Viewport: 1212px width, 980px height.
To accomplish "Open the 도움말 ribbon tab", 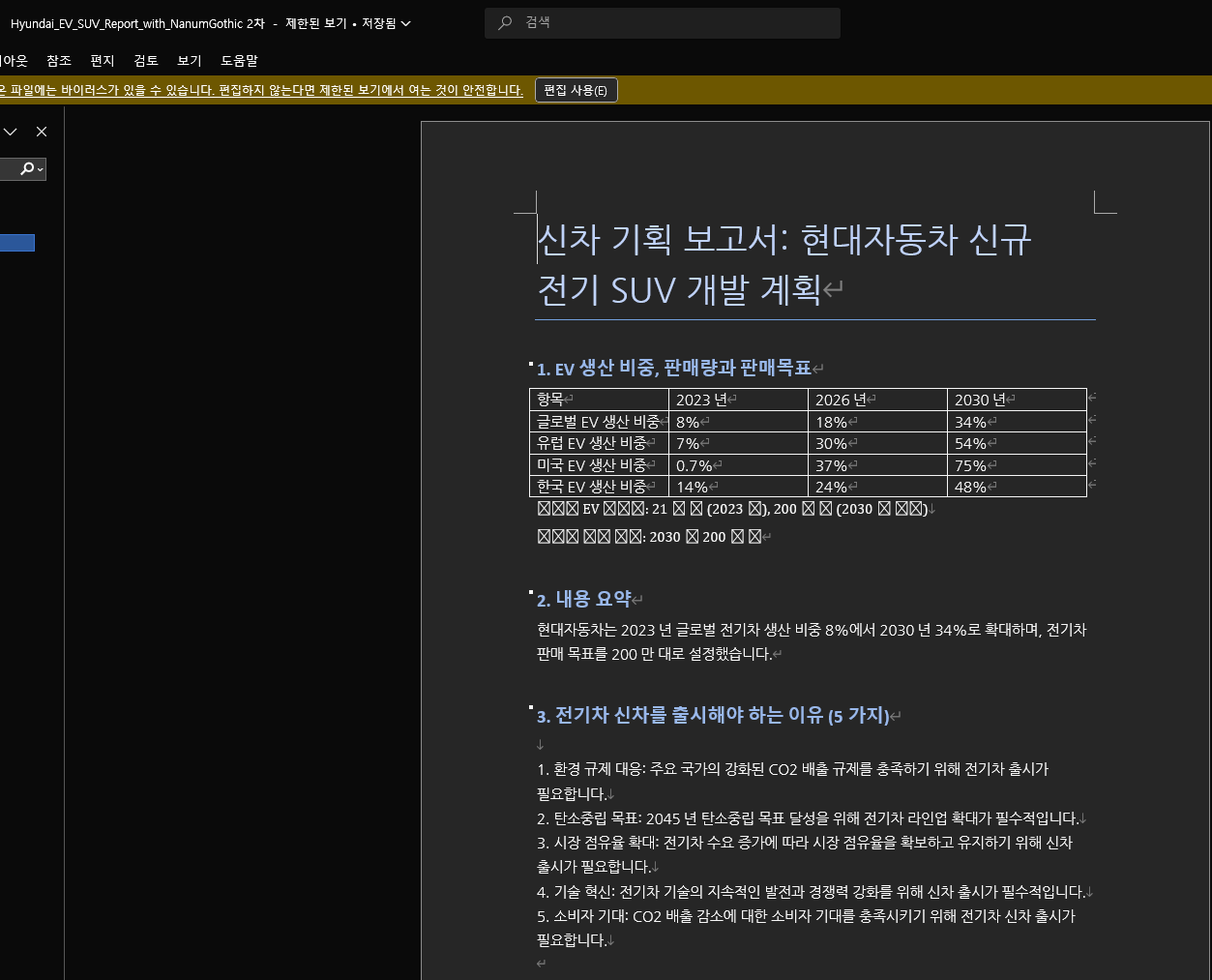I will tap(239, 61).
